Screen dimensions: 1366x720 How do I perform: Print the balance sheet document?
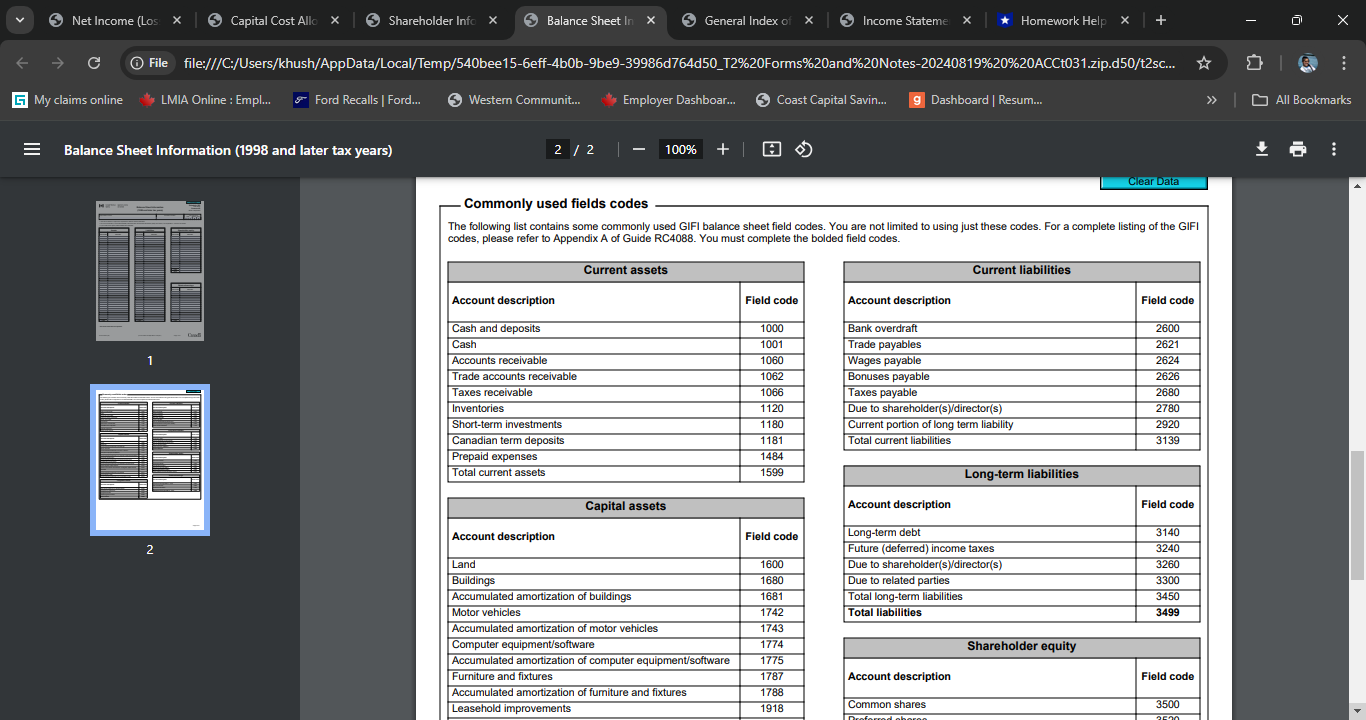(1298, 150)
